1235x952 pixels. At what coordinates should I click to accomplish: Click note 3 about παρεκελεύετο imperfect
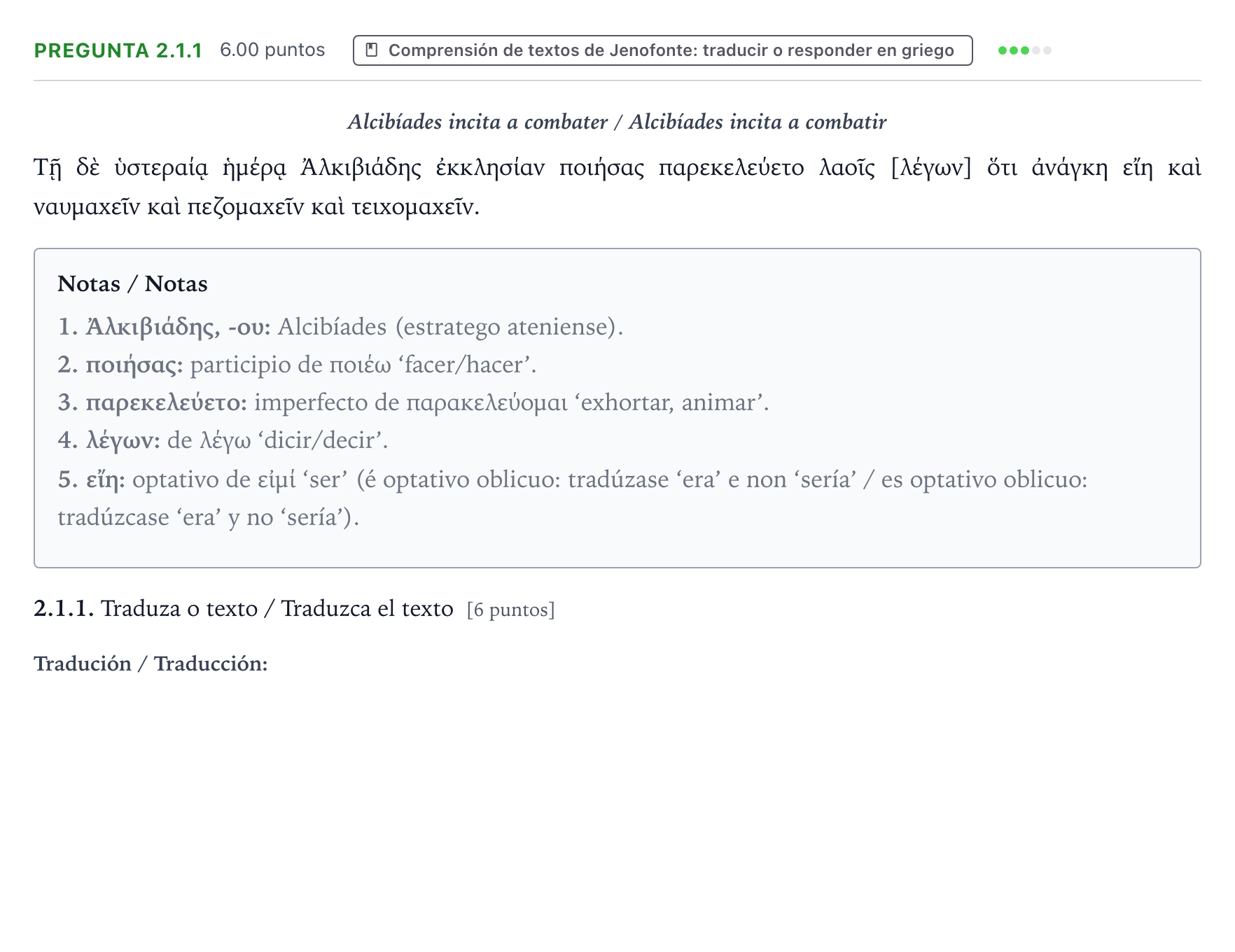coord(413,402)
